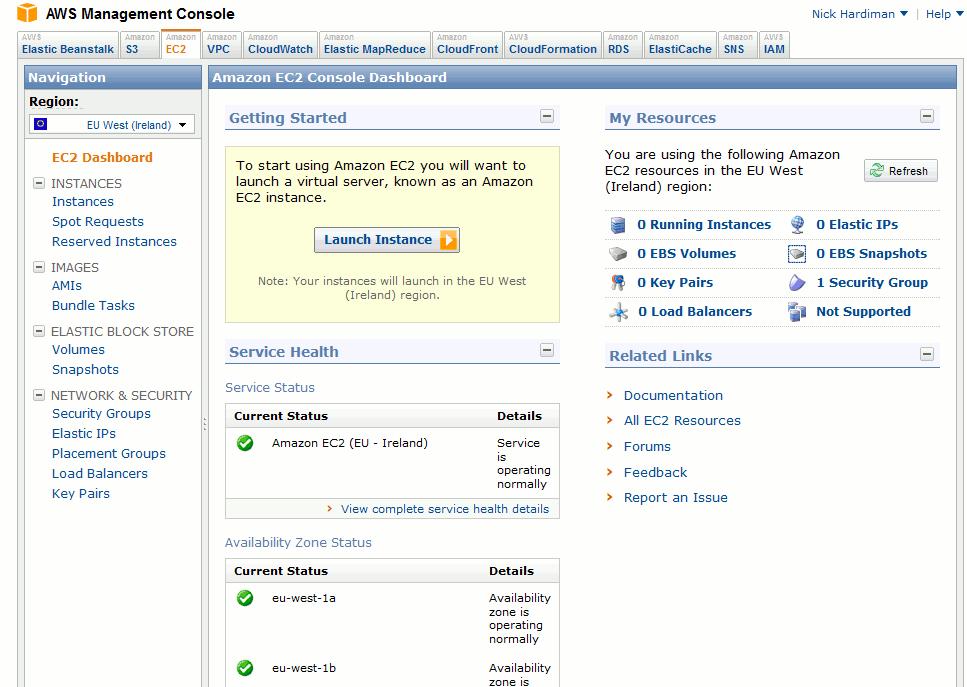Switch to the S3 tab
Image resolution: width=967 pixels, height=687 pixels.
(140, 44)
